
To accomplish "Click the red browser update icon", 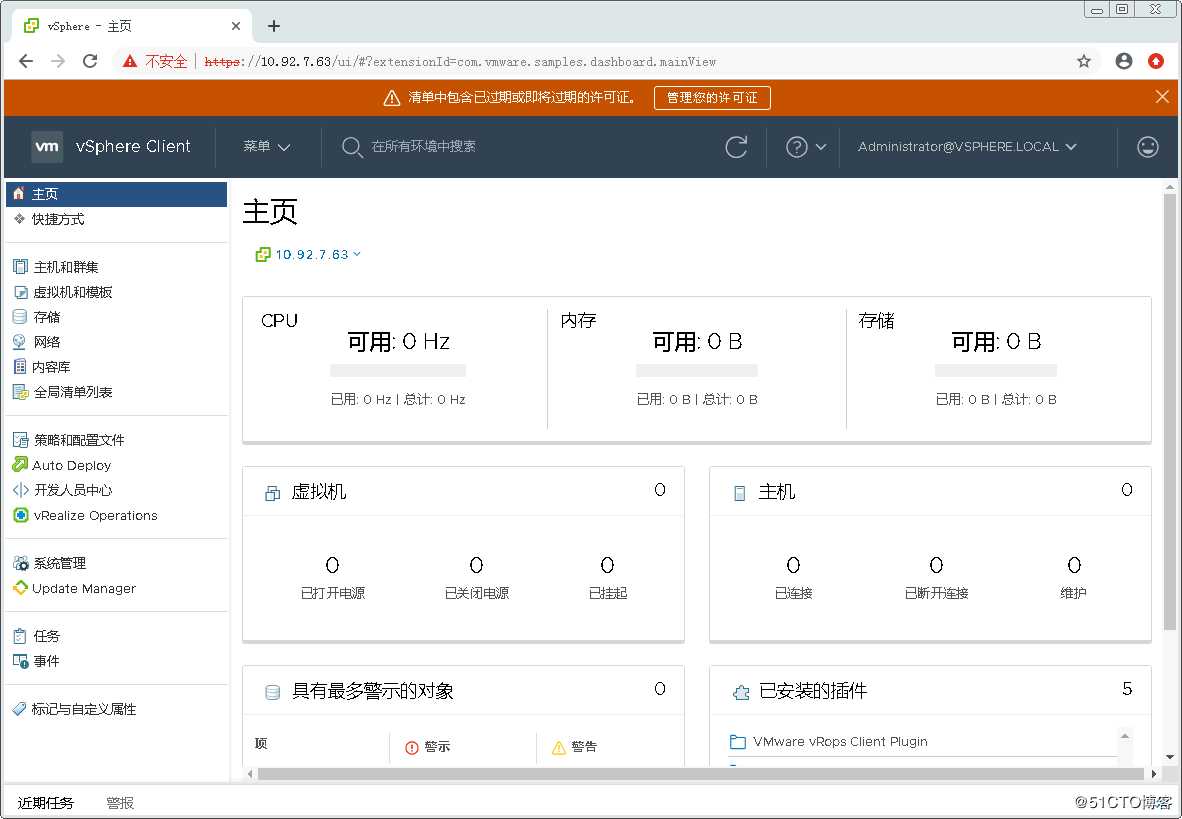I will click(x=1156, y=61).
